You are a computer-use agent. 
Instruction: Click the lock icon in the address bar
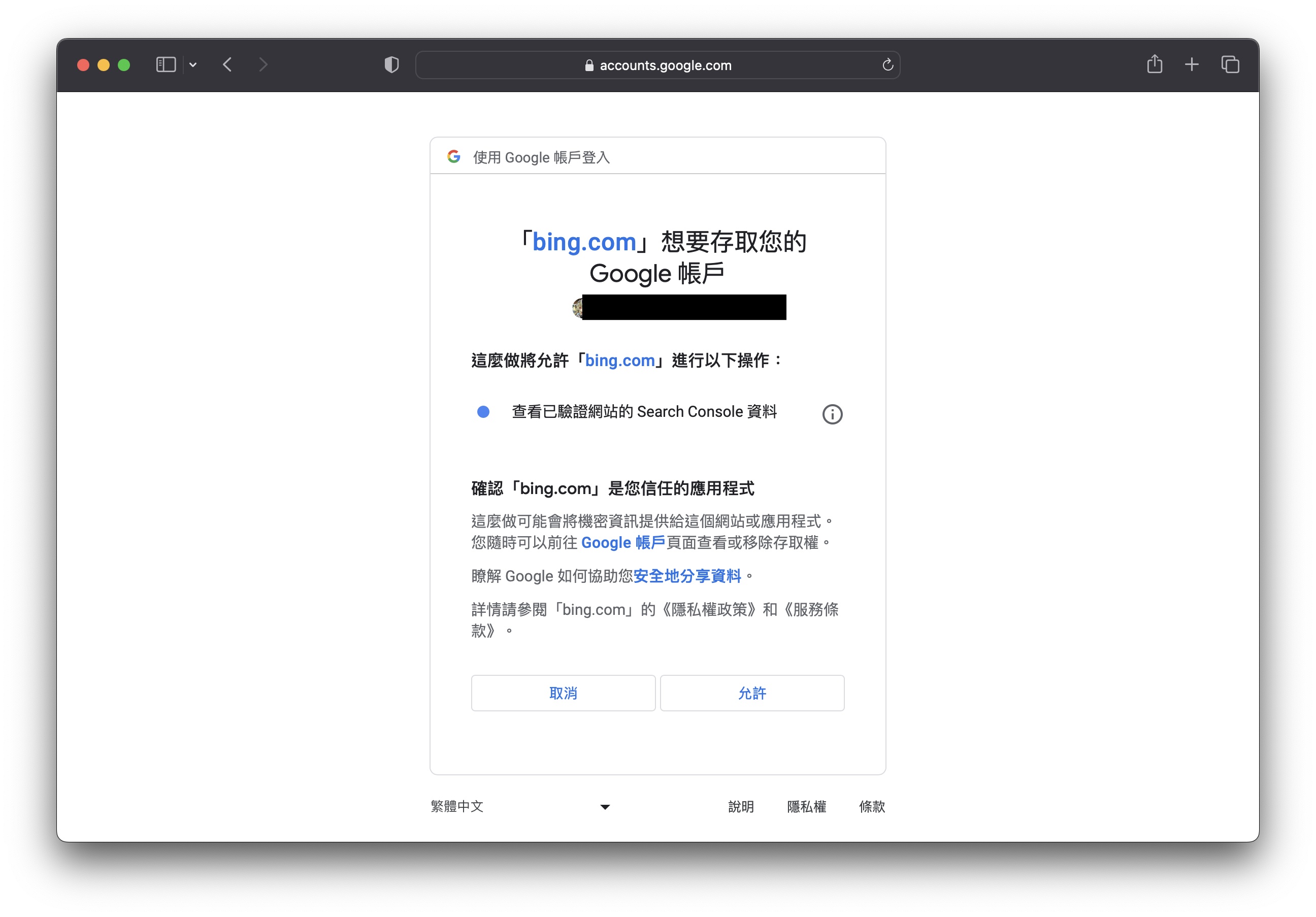588,65
